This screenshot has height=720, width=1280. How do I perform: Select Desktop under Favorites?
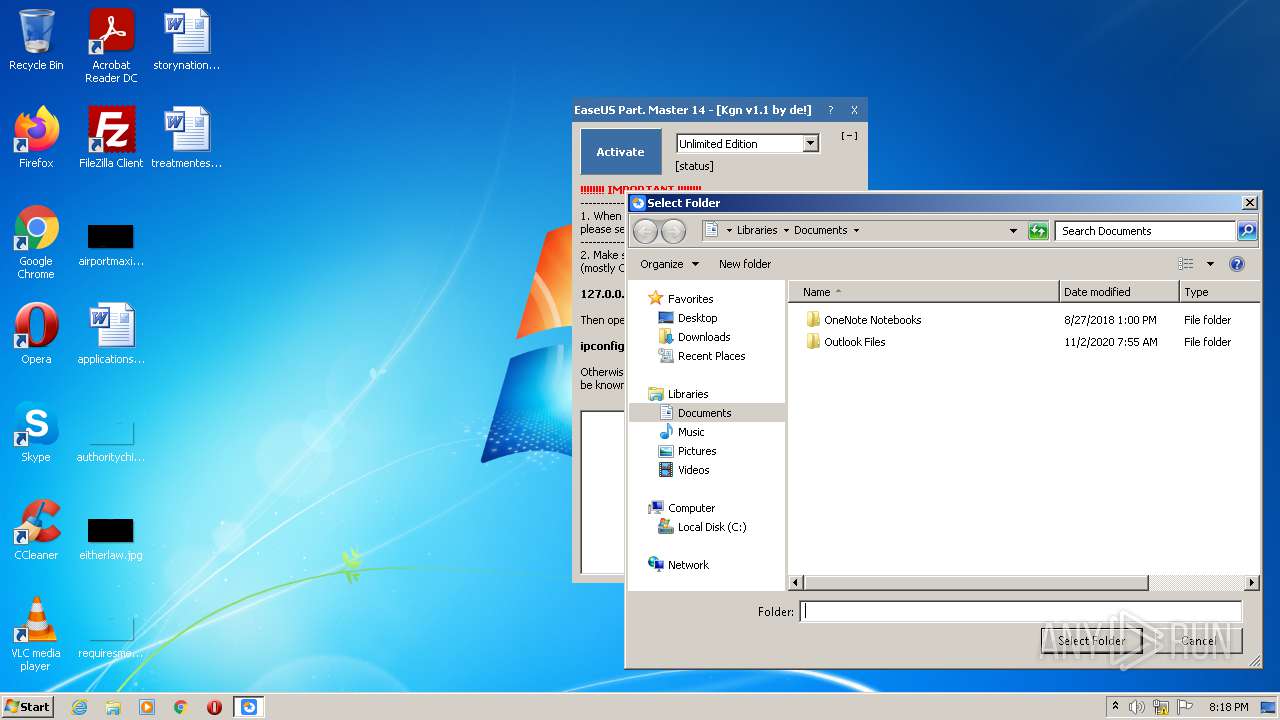[x=697, y=318]
